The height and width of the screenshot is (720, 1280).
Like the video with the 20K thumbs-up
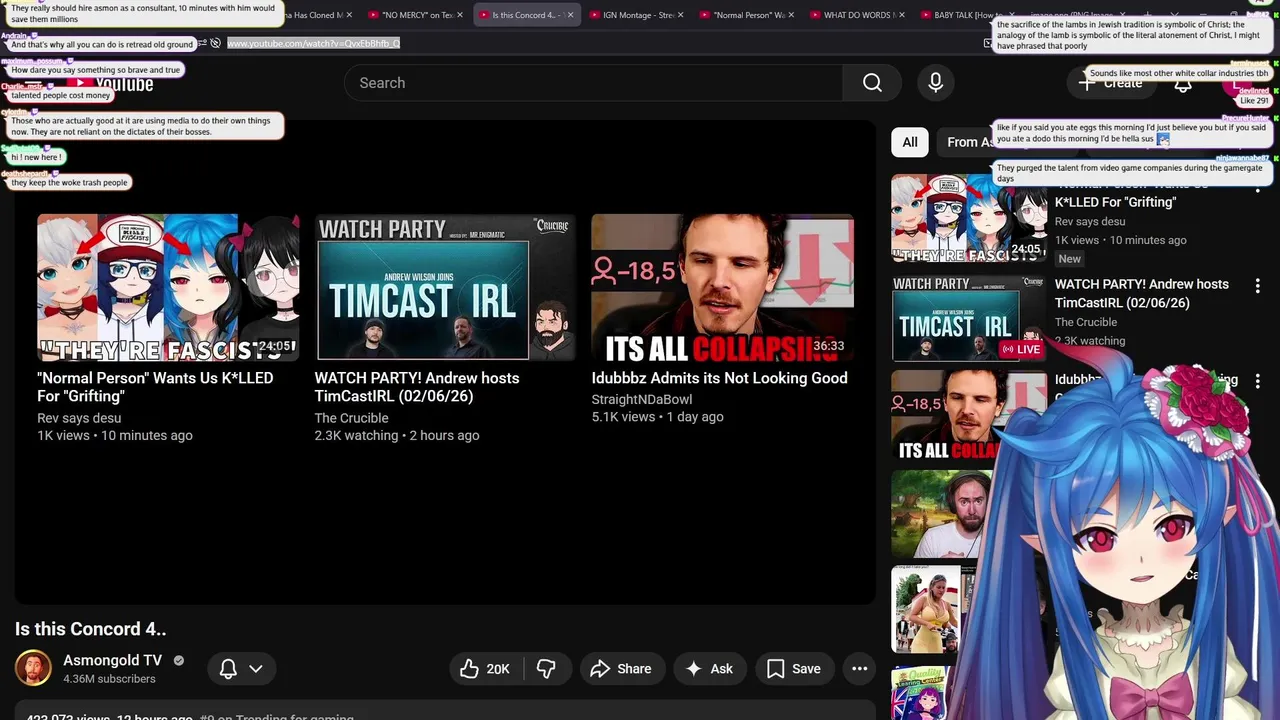(x=486, y=669)
